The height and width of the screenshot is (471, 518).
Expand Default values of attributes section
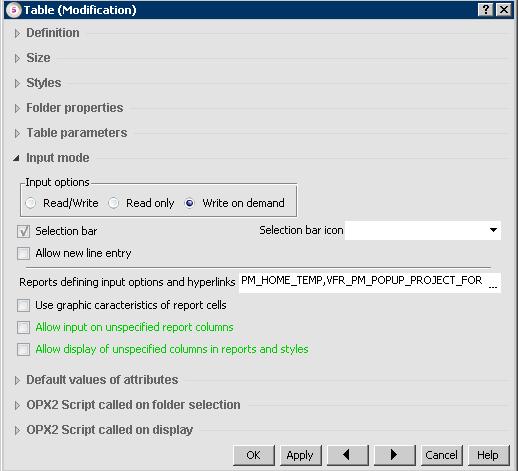17,380
